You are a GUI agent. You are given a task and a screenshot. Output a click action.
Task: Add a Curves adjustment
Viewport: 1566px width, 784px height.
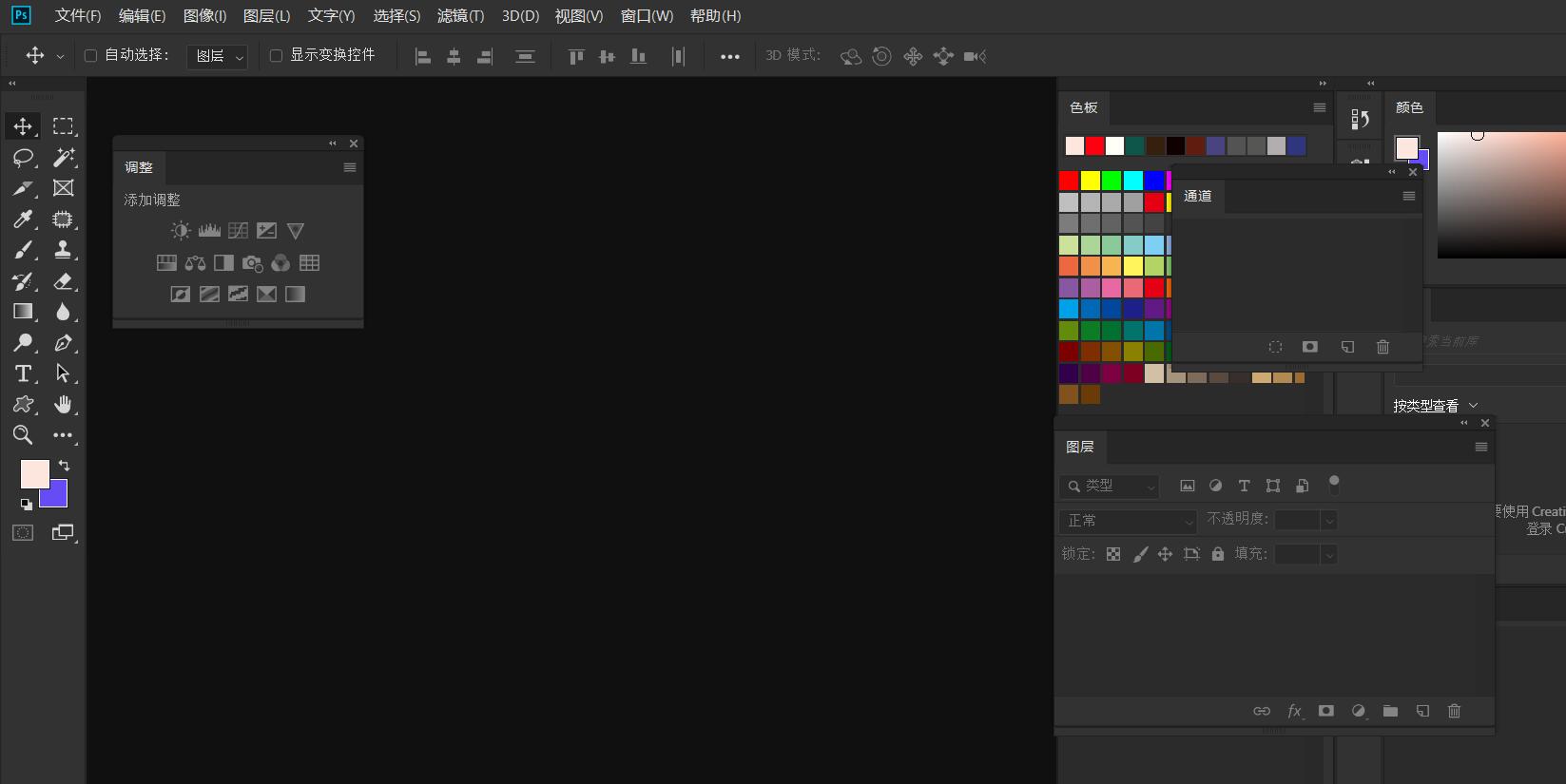239,230
